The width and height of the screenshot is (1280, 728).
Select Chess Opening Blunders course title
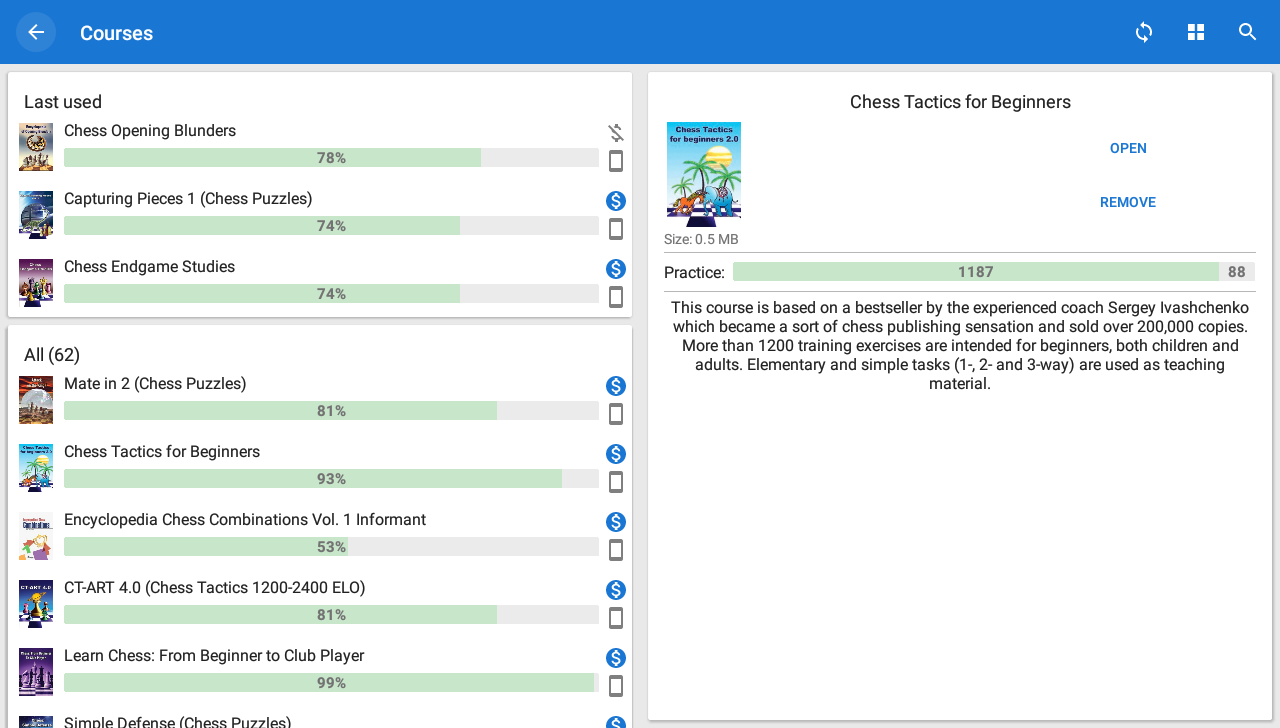coord(150,131)
